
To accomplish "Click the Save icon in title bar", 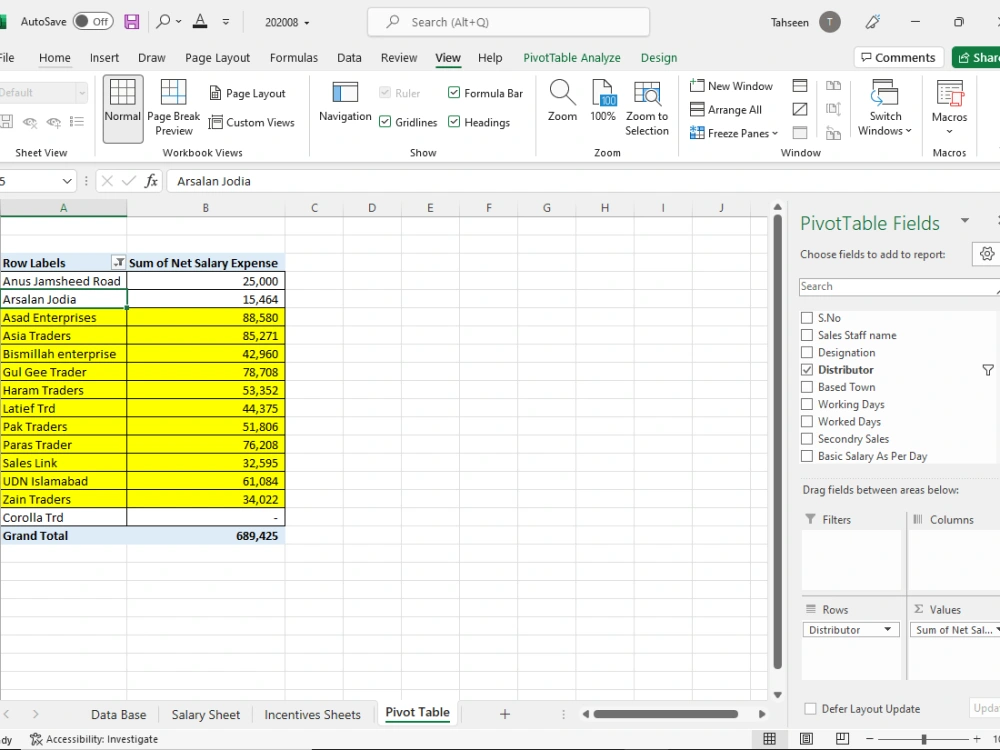I will click(x=131, y=22).
